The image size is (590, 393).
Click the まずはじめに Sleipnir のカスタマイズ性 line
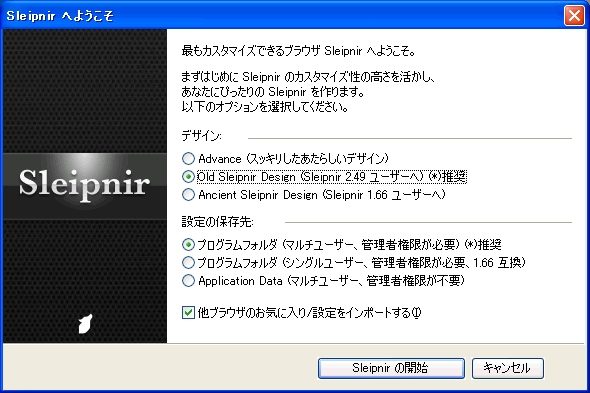309,77
